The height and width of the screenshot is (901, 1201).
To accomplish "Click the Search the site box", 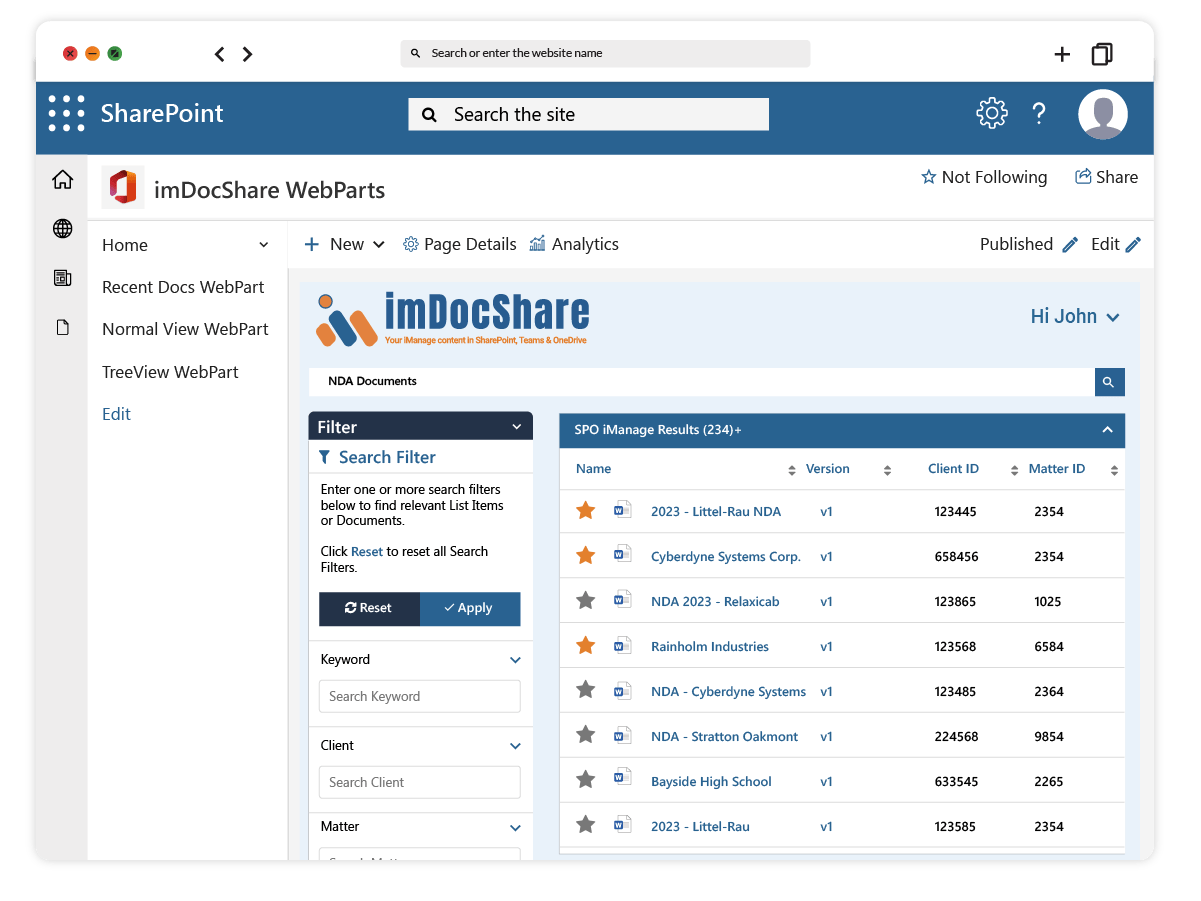I will click(x=588, y=114).
